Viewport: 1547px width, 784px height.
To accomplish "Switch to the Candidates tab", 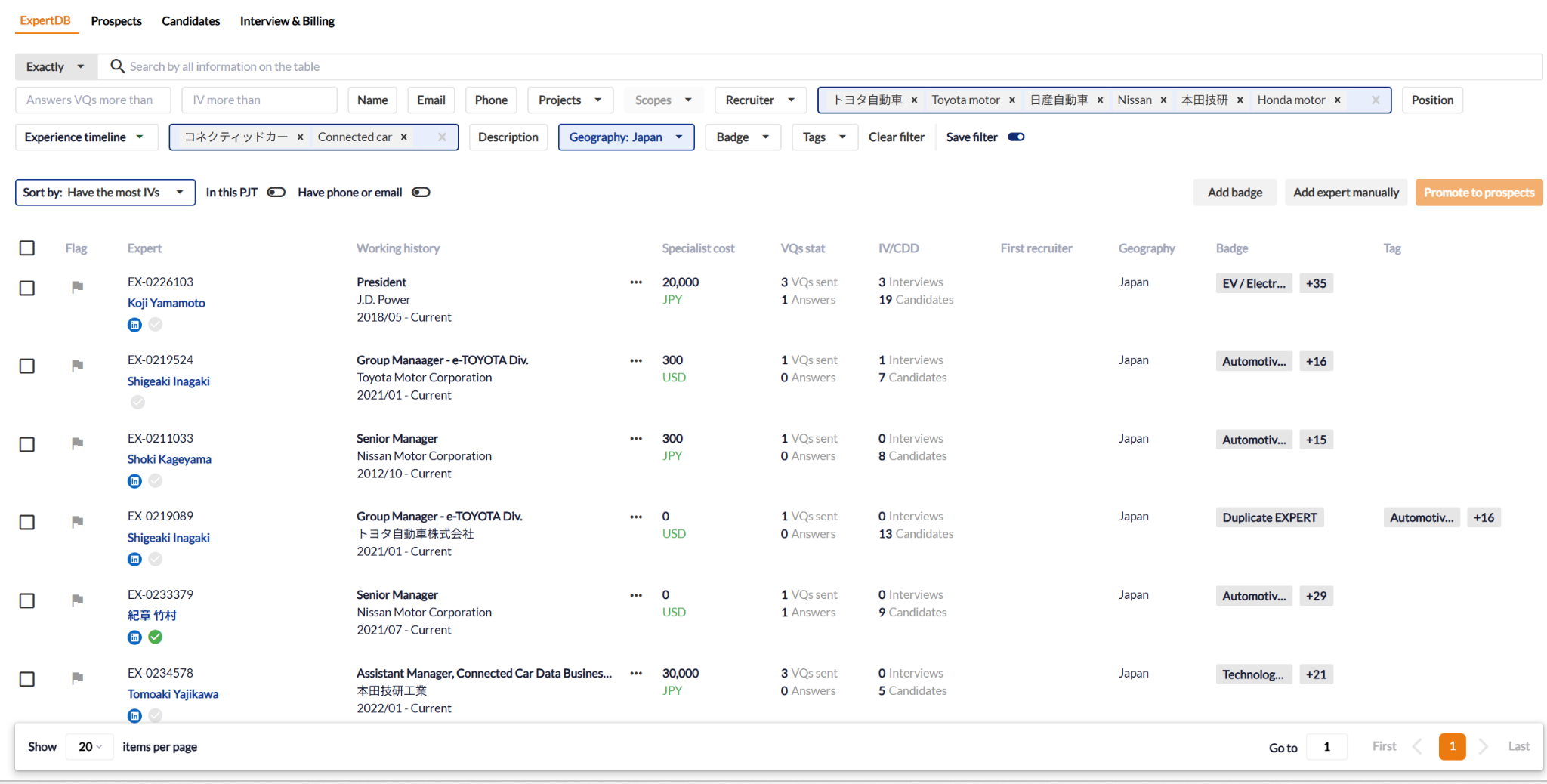I will pyautogui.click(x=191, y=21).
